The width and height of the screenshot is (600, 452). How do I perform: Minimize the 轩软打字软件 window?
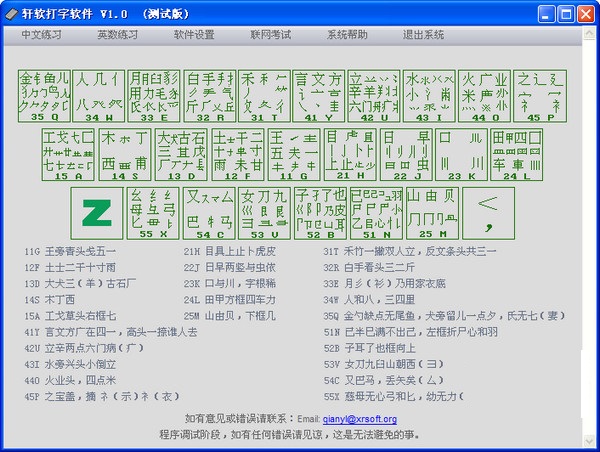pyautogui.click(x=546, y=15)
